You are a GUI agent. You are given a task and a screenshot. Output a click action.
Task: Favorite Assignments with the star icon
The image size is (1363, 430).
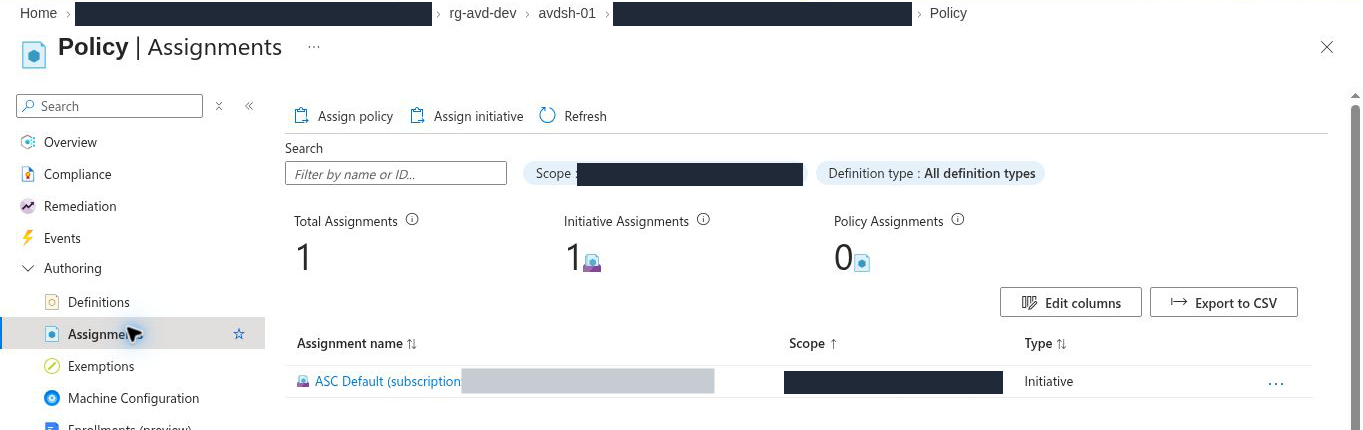tap(239, 334)
